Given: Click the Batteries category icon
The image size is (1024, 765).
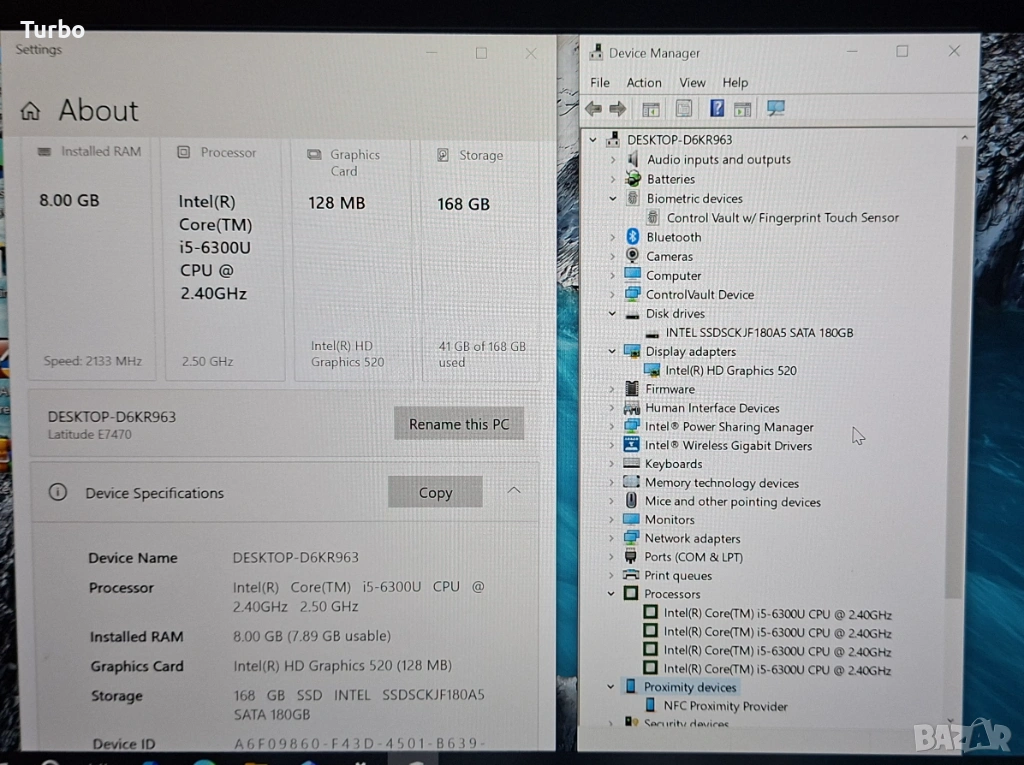Looking at the screenshot, I should tap(632, 179).
